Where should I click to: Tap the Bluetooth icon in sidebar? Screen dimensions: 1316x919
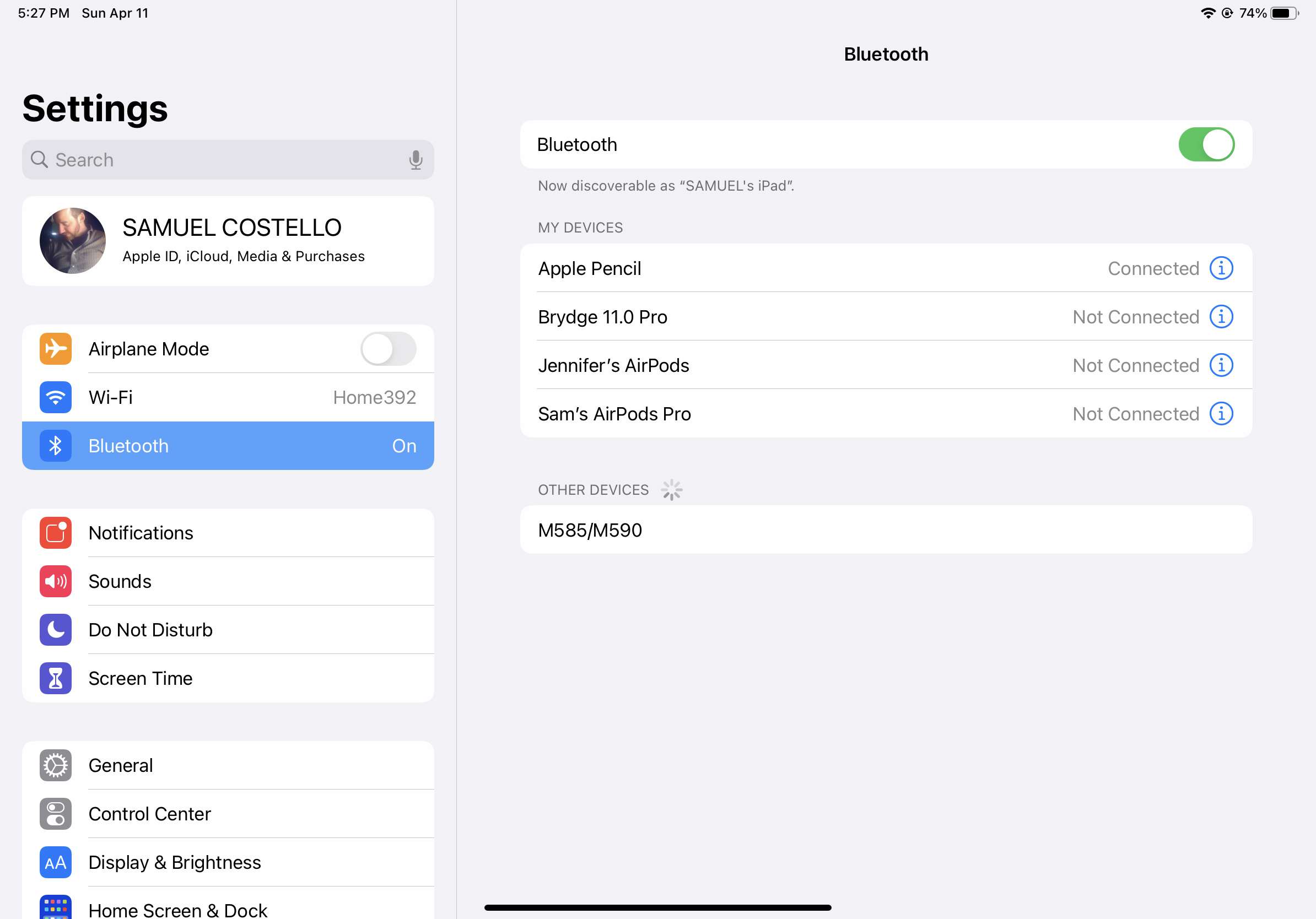56,446
